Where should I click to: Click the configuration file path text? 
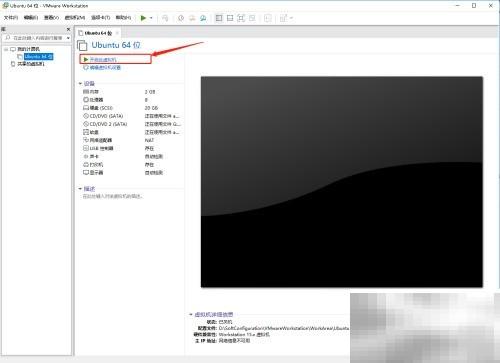[x=283, y=328]
